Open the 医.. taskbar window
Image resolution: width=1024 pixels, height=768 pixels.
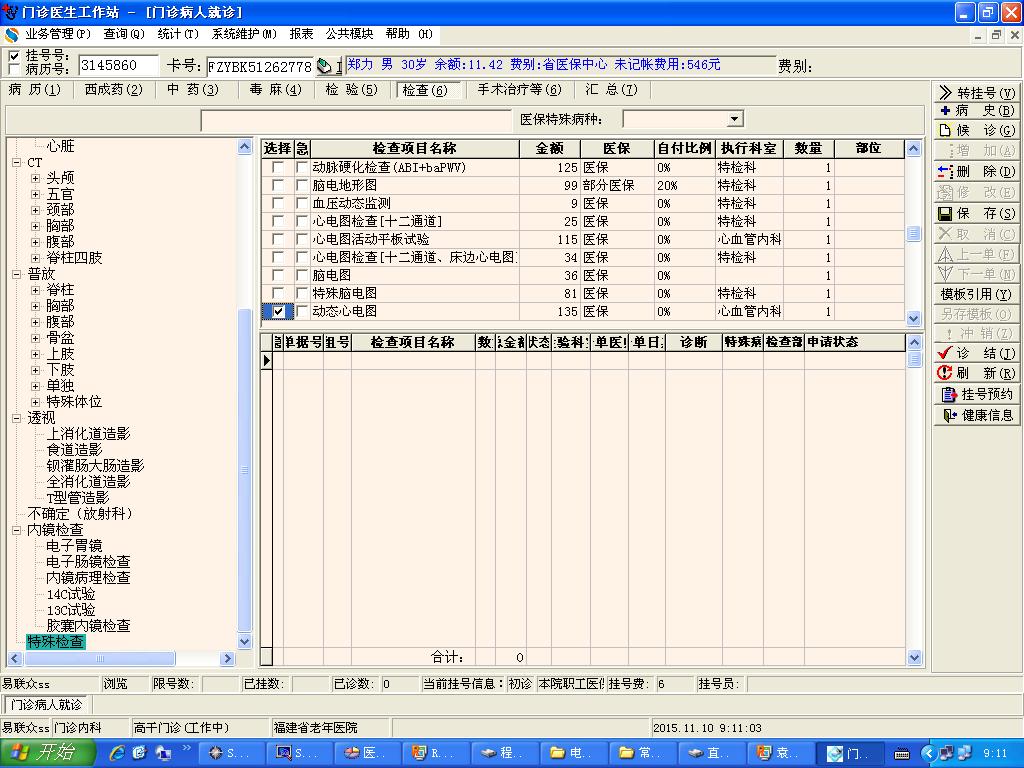point(366,753)
